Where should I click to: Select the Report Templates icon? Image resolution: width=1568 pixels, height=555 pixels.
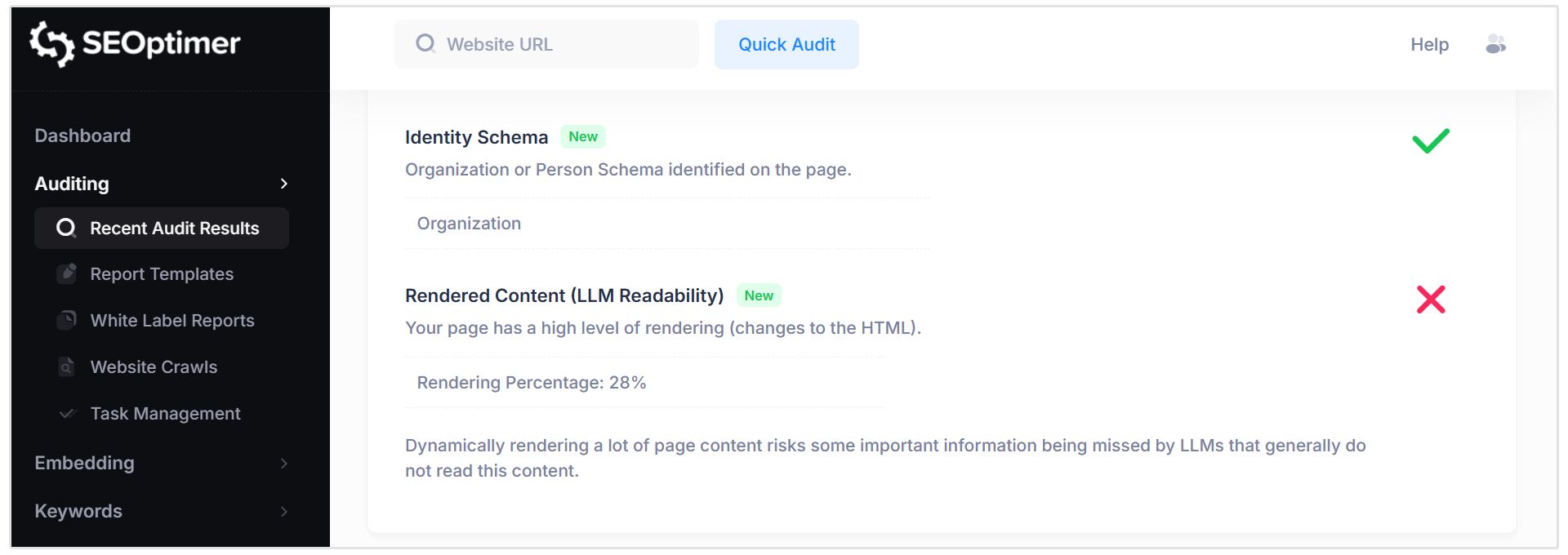coord(67,273)
